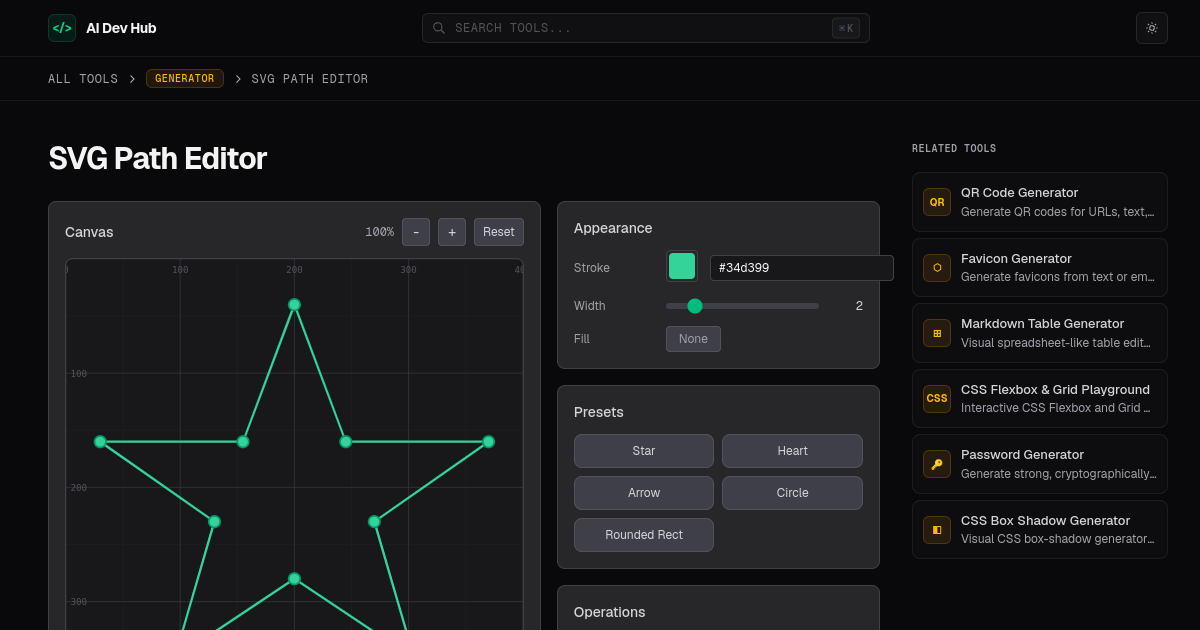This screenshot has width=1200, height=630.
Task: Click the Presets panel heading
Action: 599,412
